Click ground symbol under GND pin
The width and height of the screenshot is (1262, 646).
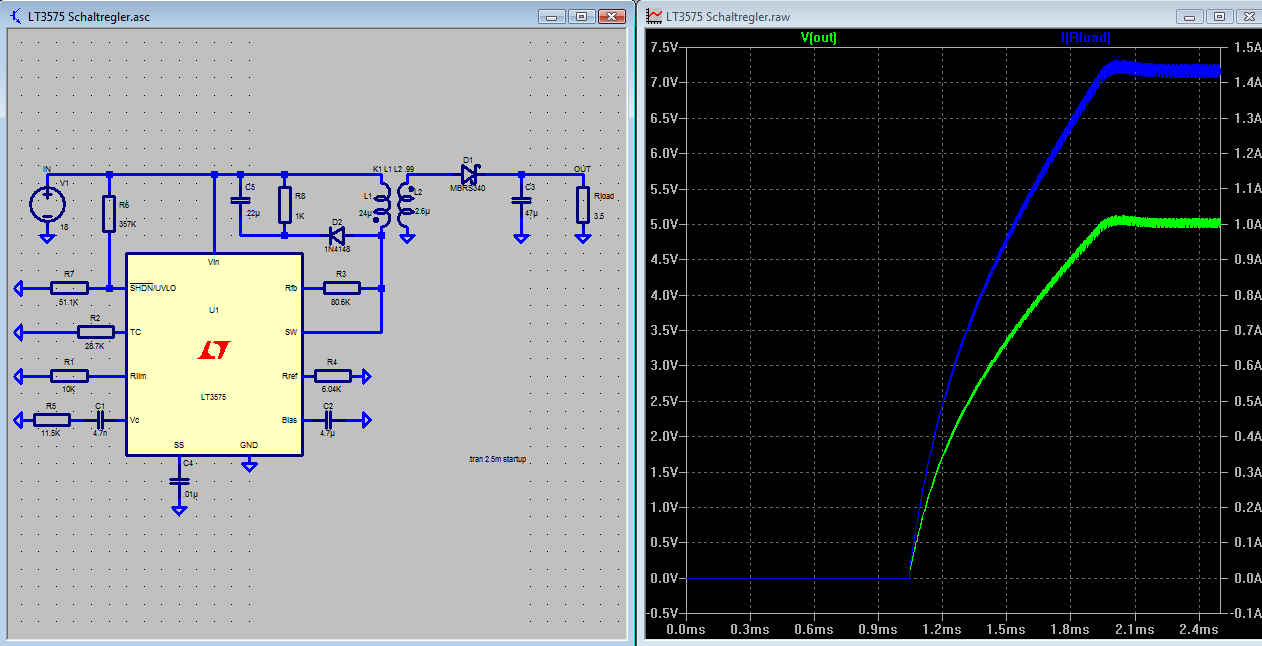click(x=250, y=465)
